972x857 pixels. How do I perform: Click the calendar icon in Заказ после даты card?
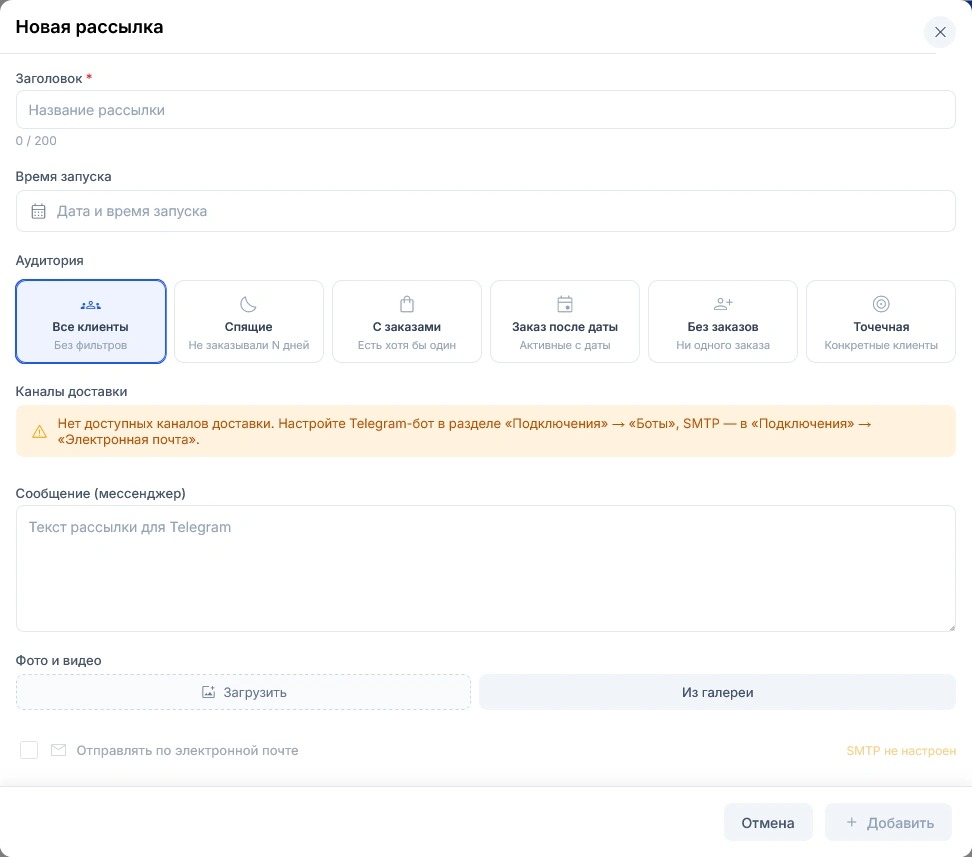(565, 304)
